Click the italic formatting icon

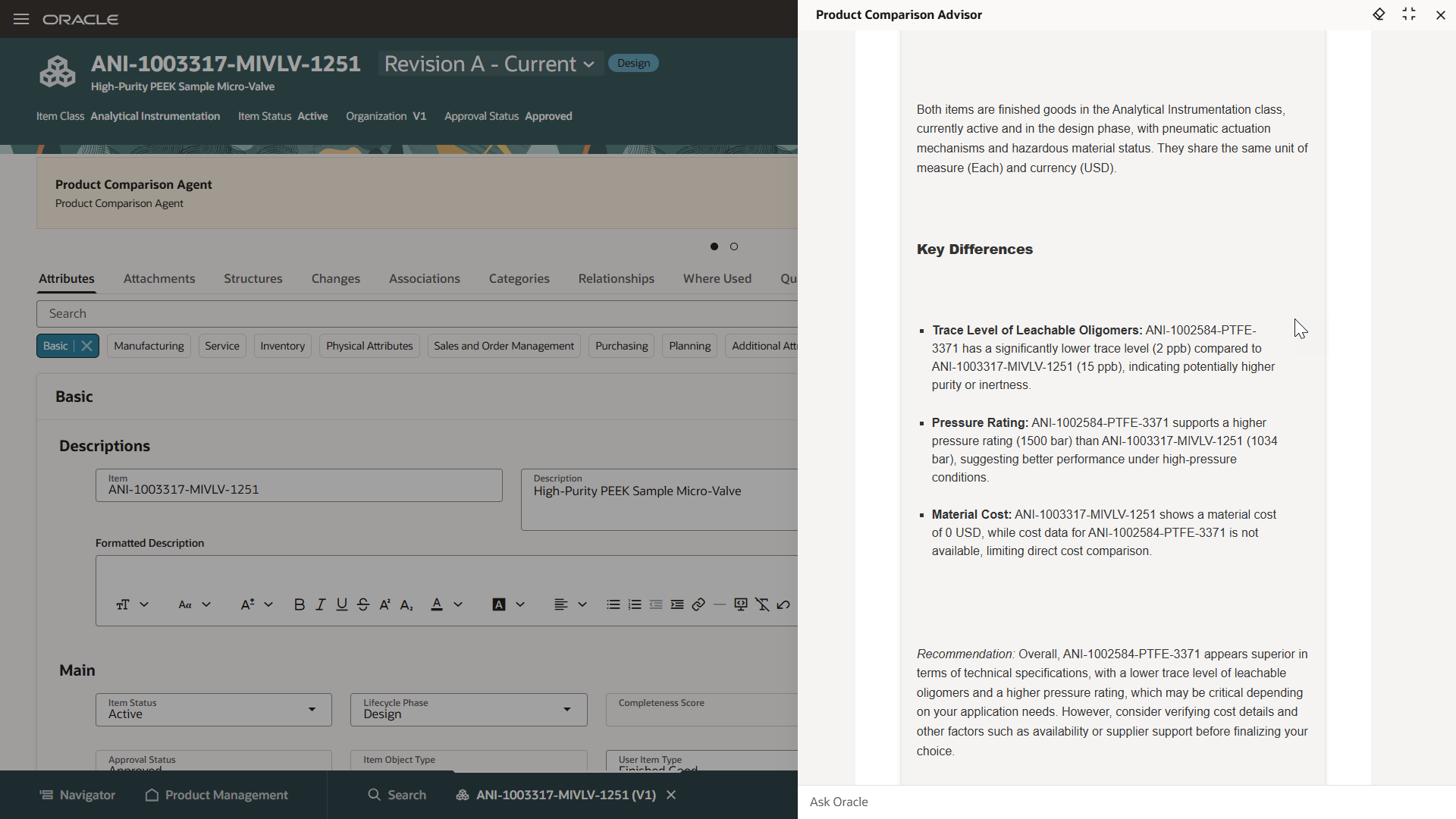tap(321, 604)
